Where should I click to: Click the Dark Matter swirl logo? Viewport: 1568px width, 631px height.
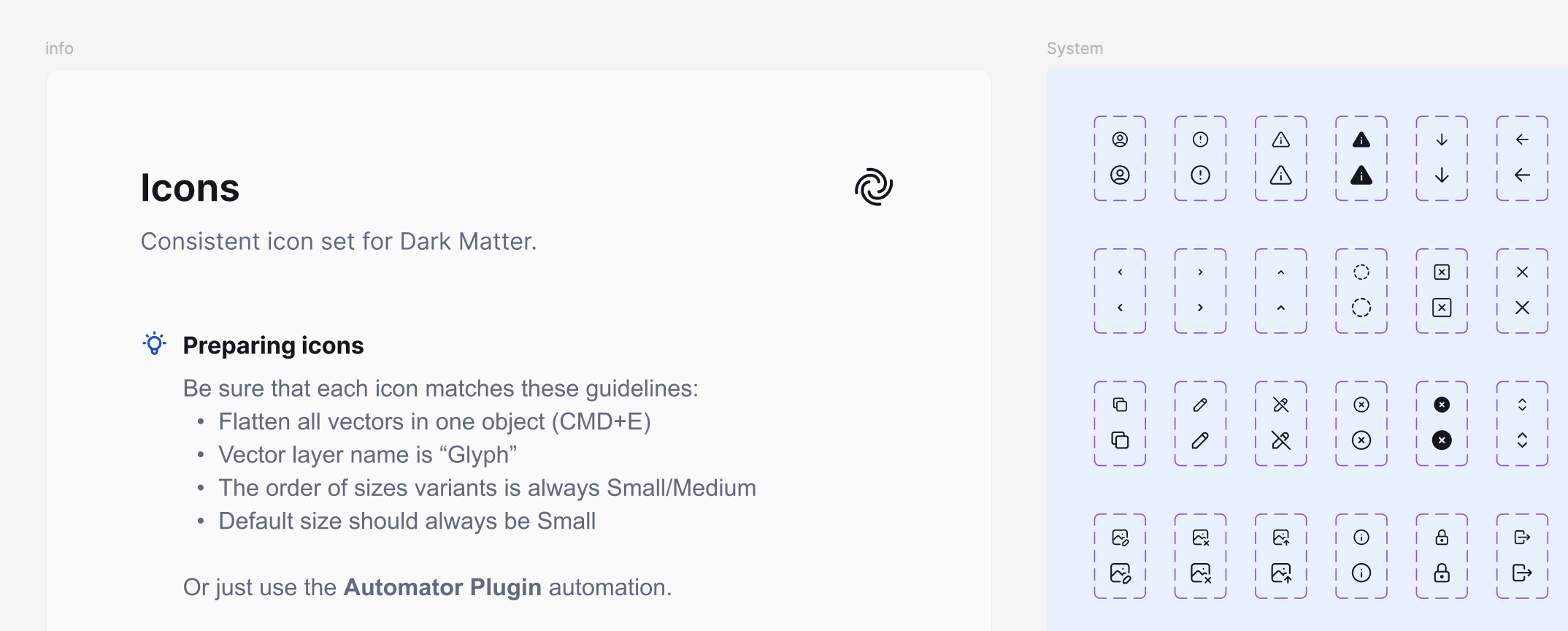click(x=874, y=187)
